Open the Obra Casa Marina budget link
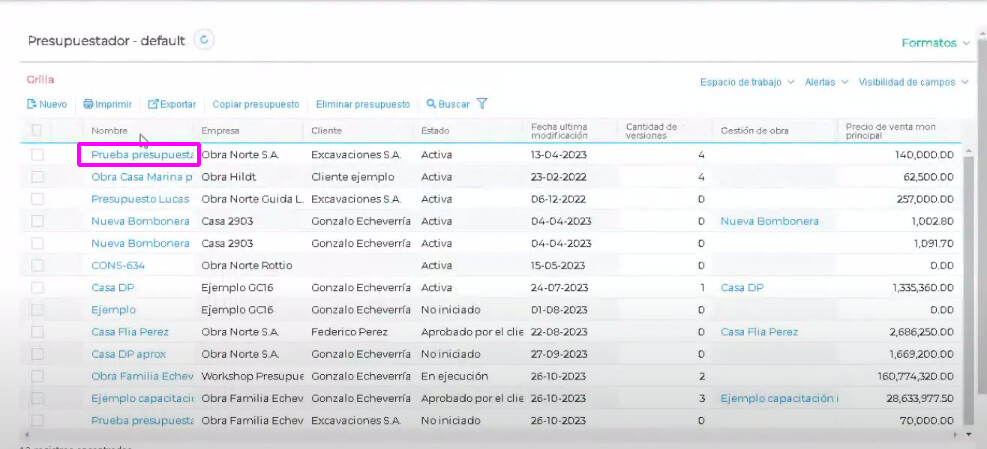This screenshot has width=987, height=449. (142, 177)
